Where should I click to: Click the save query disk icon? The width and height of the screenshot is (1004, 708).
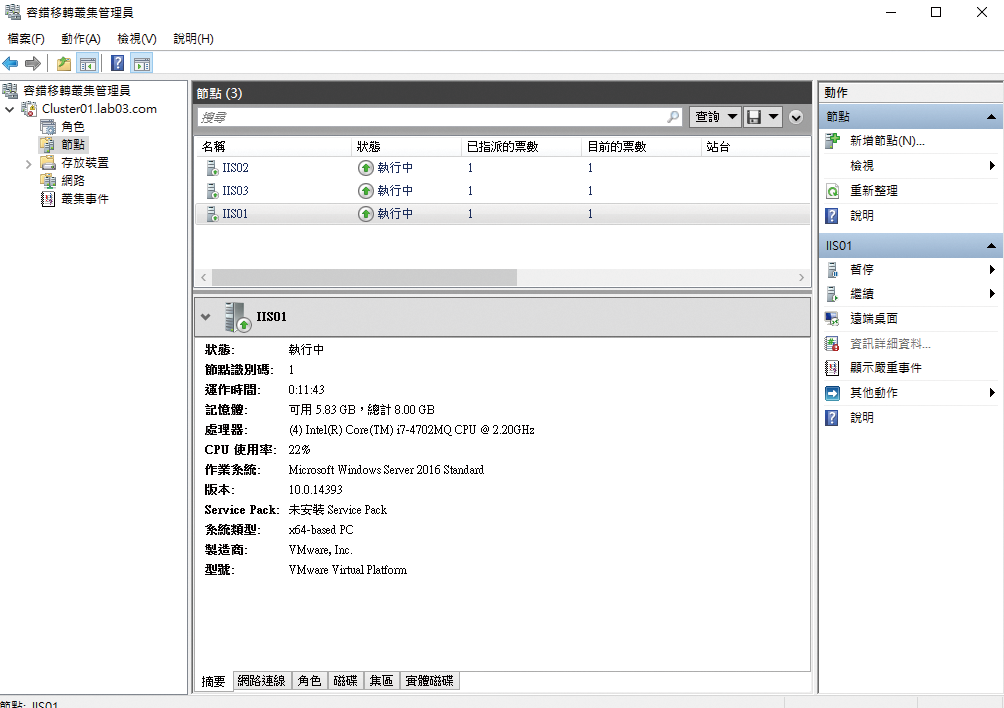click(x=754, y=117)
